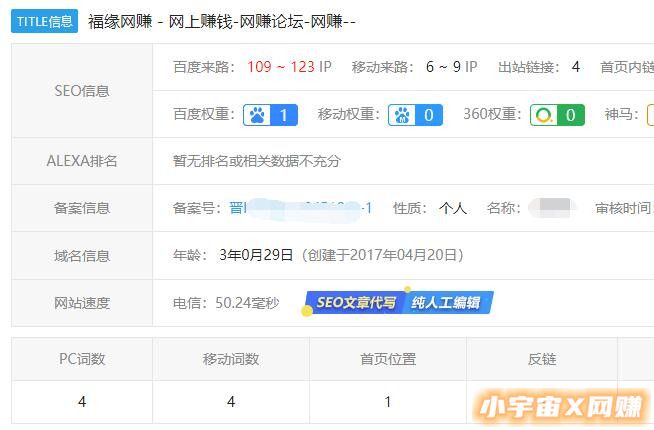Select the 备案信息 row header
The height and width of the screenshot is (430, 654).
(x=82, y=208)
